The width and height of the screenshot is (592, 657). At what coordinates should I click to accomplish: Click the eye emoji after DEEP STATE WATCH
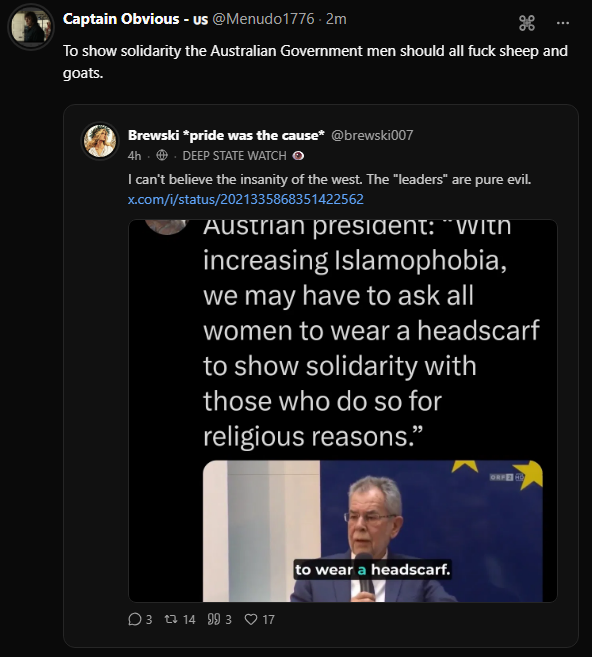point(298,156)
